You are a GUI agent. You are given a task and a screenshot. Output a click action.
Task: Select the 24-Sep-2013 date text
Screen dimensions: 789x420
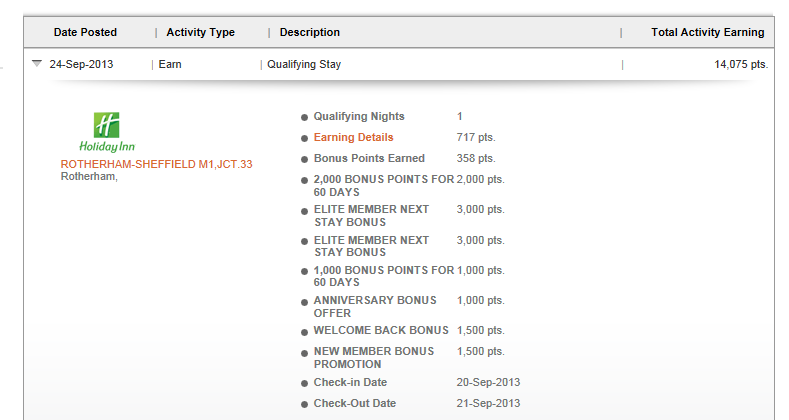(81, 64)
